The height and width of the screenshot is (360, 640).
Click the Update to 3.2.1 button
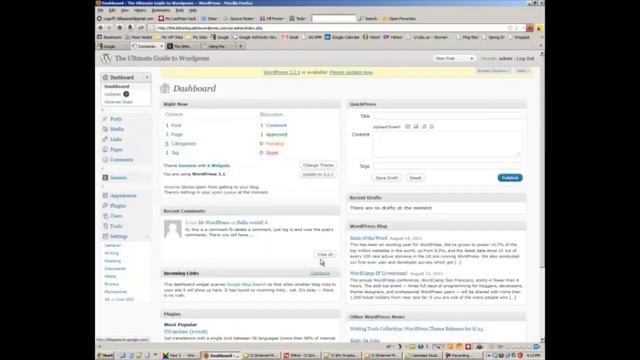318,174
